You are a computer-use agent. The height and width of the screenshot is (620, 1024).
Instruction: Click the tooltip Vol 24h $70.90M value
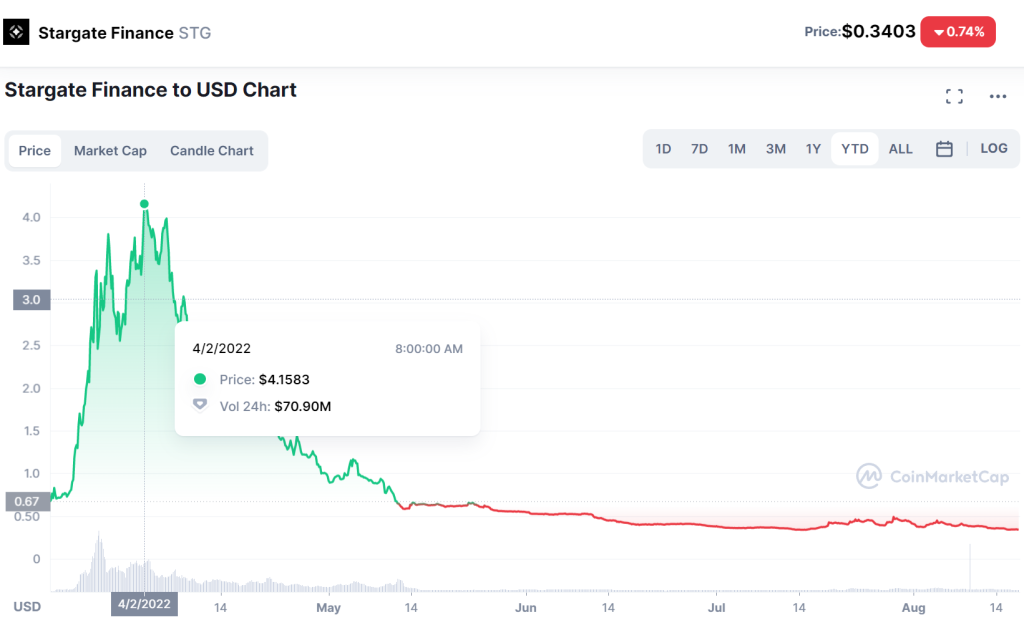(302, 406)
